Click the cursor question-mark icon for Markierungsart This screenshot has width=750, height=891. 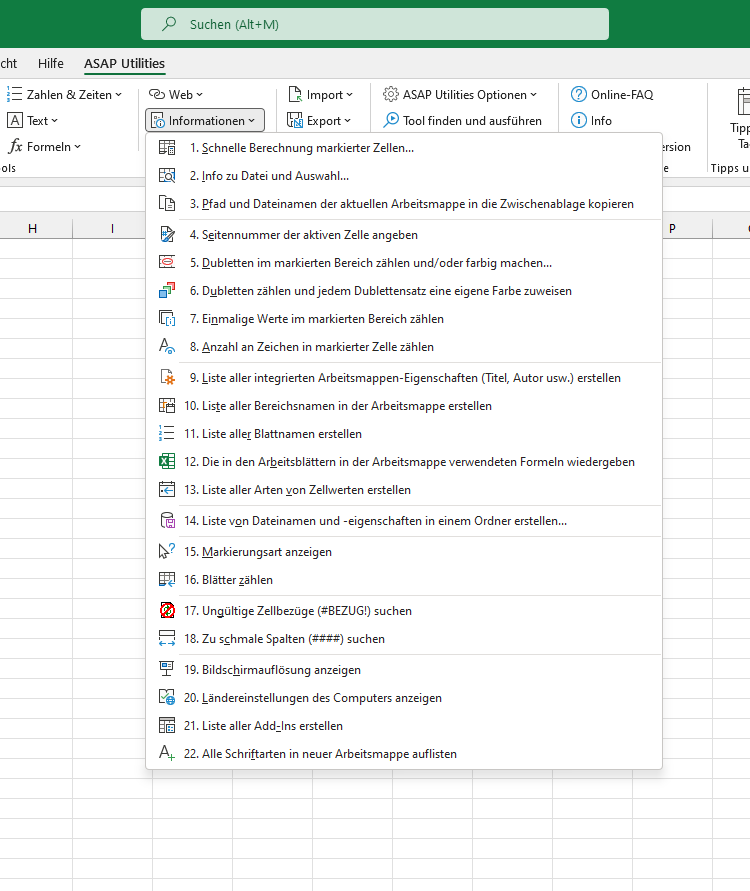pyautogui.click(x=167, y=551)
